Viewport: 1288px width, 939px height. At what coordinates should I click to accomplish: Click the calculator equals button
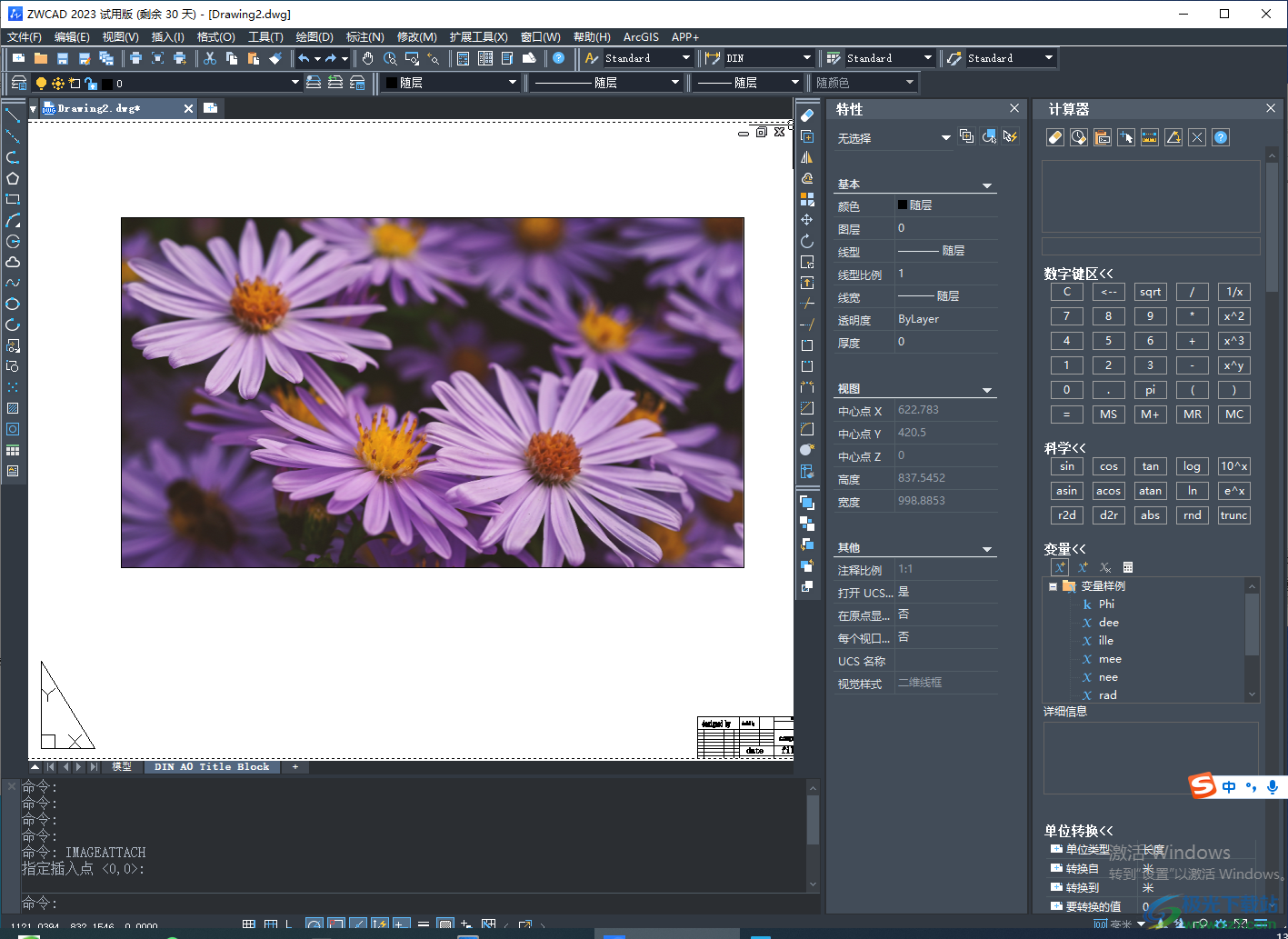(1066, 415)
